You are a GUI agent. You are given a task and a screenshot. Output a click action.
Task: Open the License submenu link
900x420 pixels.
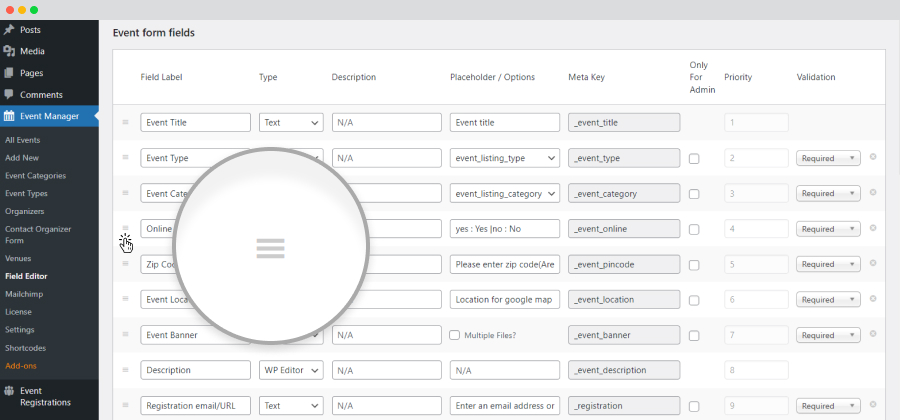tap(18, 312)
